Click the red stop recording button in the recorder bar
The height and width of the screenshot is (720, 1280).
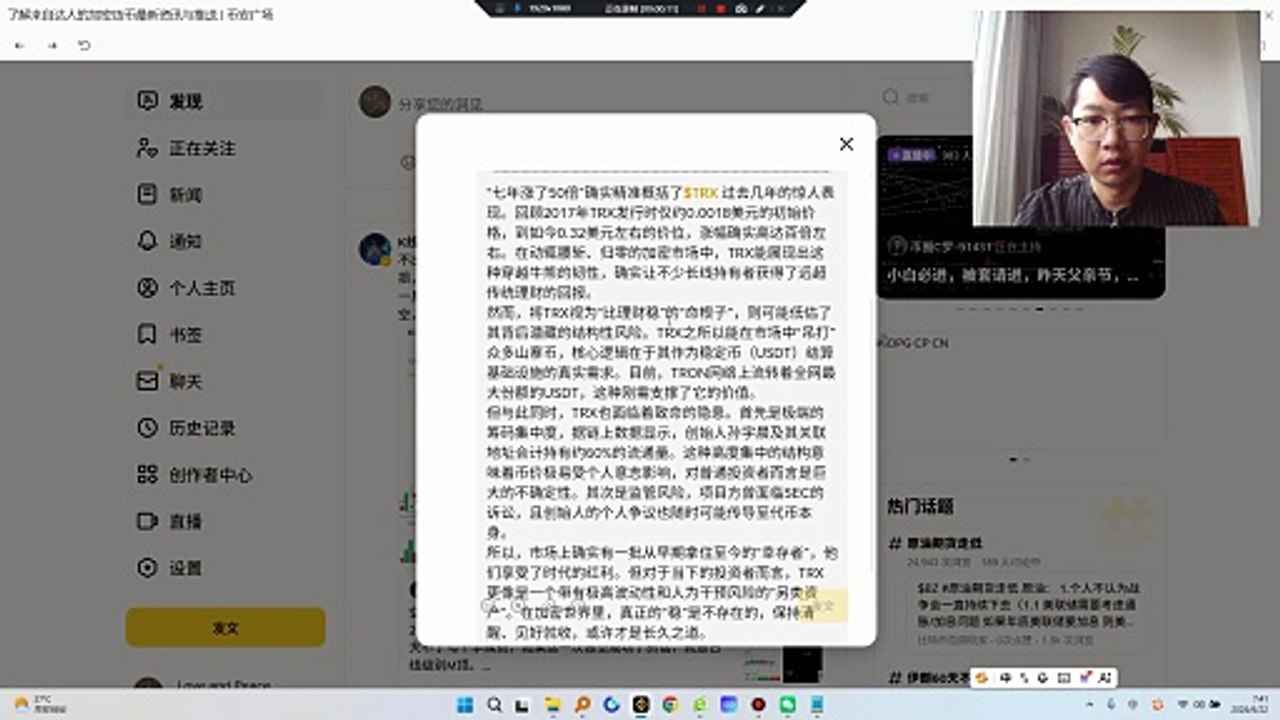[x=719, y=8]
